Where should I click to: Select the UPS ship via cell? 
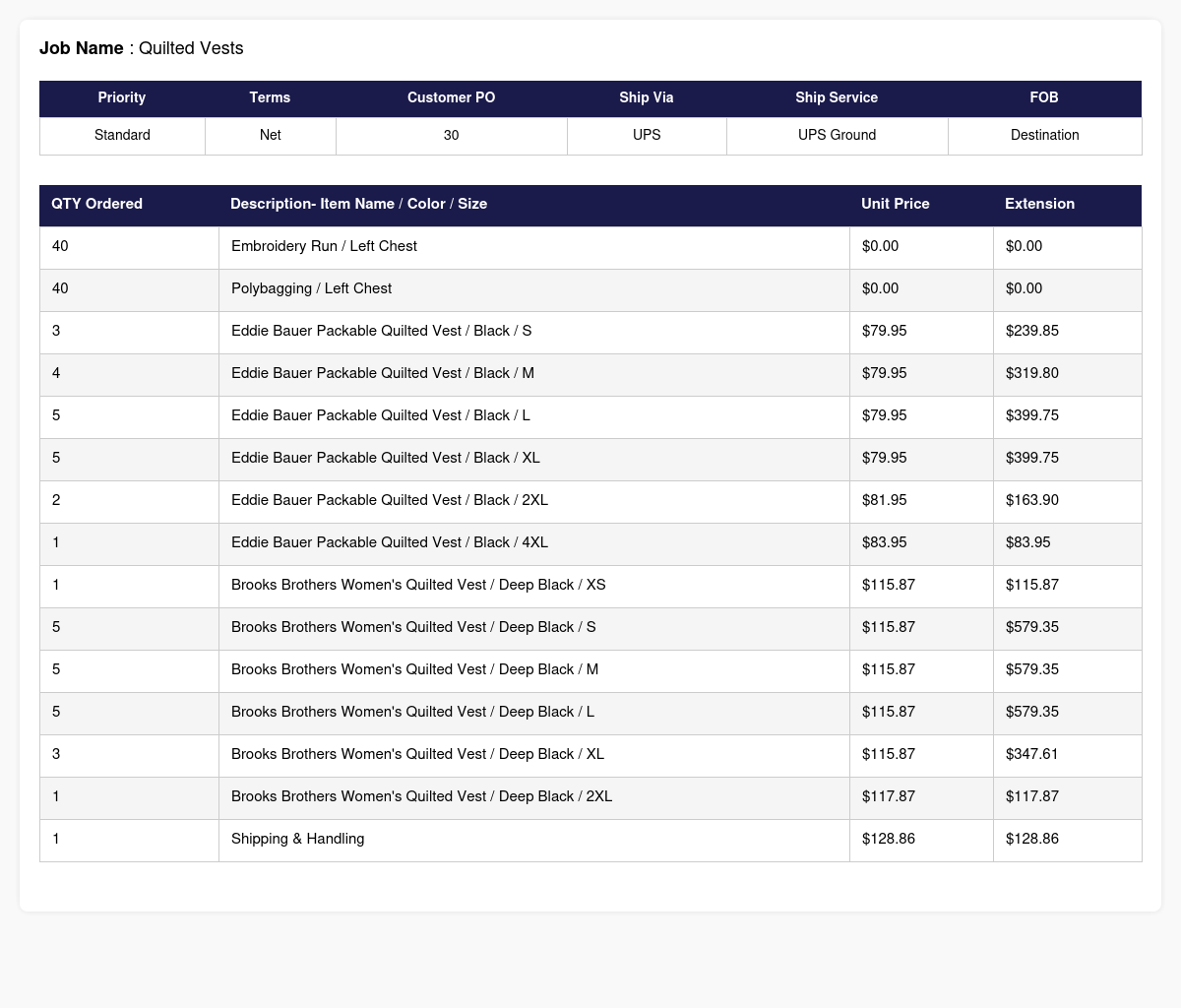[x=647, y=135]
